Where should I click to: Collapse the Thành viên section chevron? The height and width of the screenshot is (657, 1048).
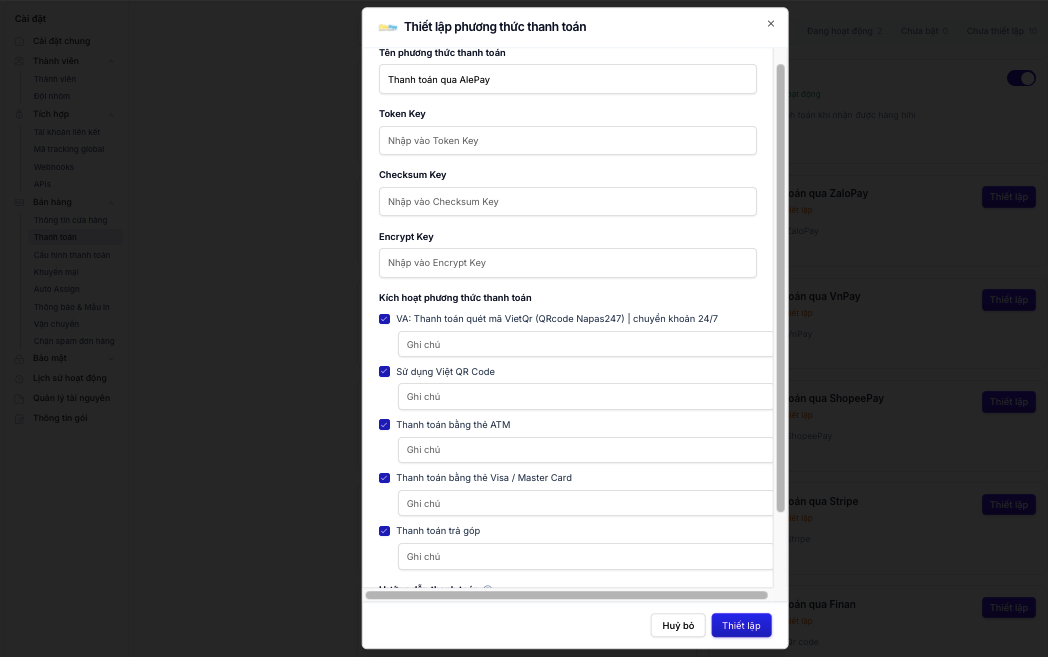[x=111, y=61]
